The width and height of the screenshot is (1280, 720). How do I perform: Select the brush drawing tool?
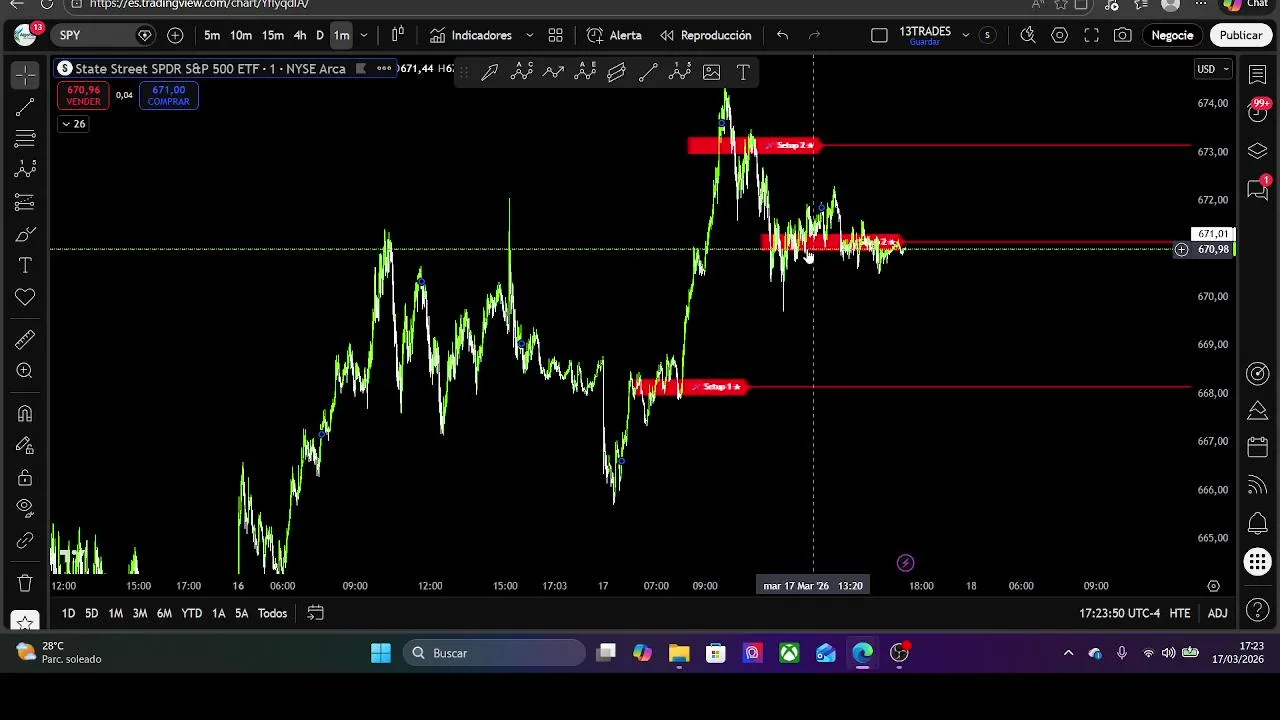click(25, 234)
